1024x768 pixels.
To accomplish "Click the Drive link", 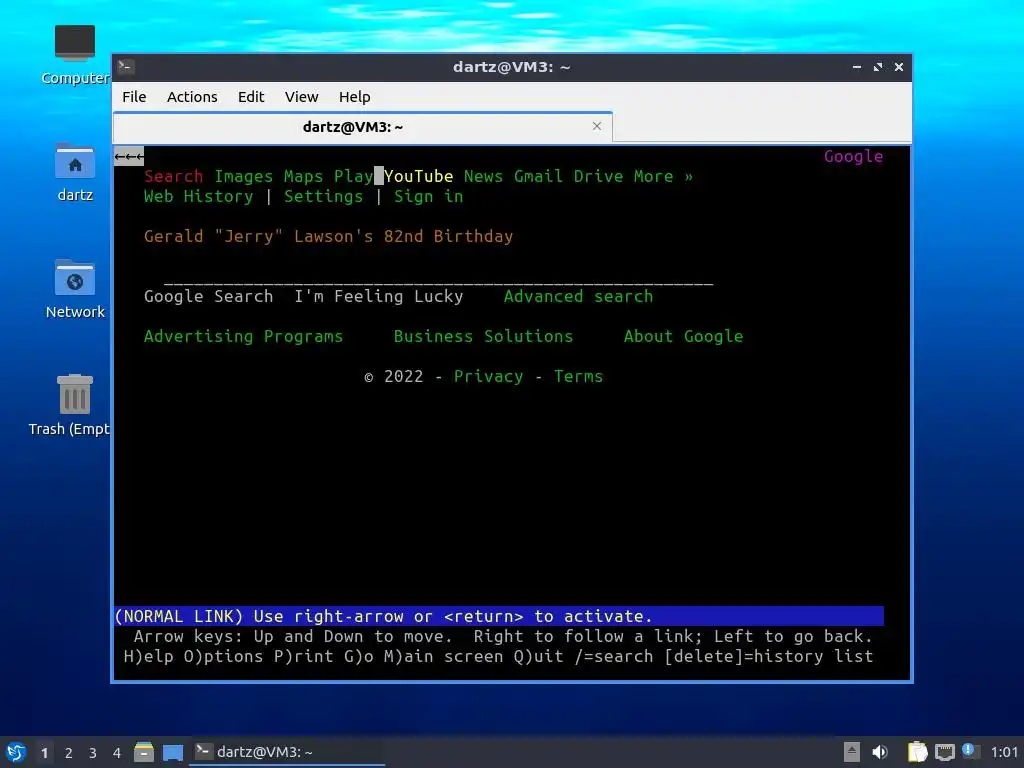I will coord(598,176).
